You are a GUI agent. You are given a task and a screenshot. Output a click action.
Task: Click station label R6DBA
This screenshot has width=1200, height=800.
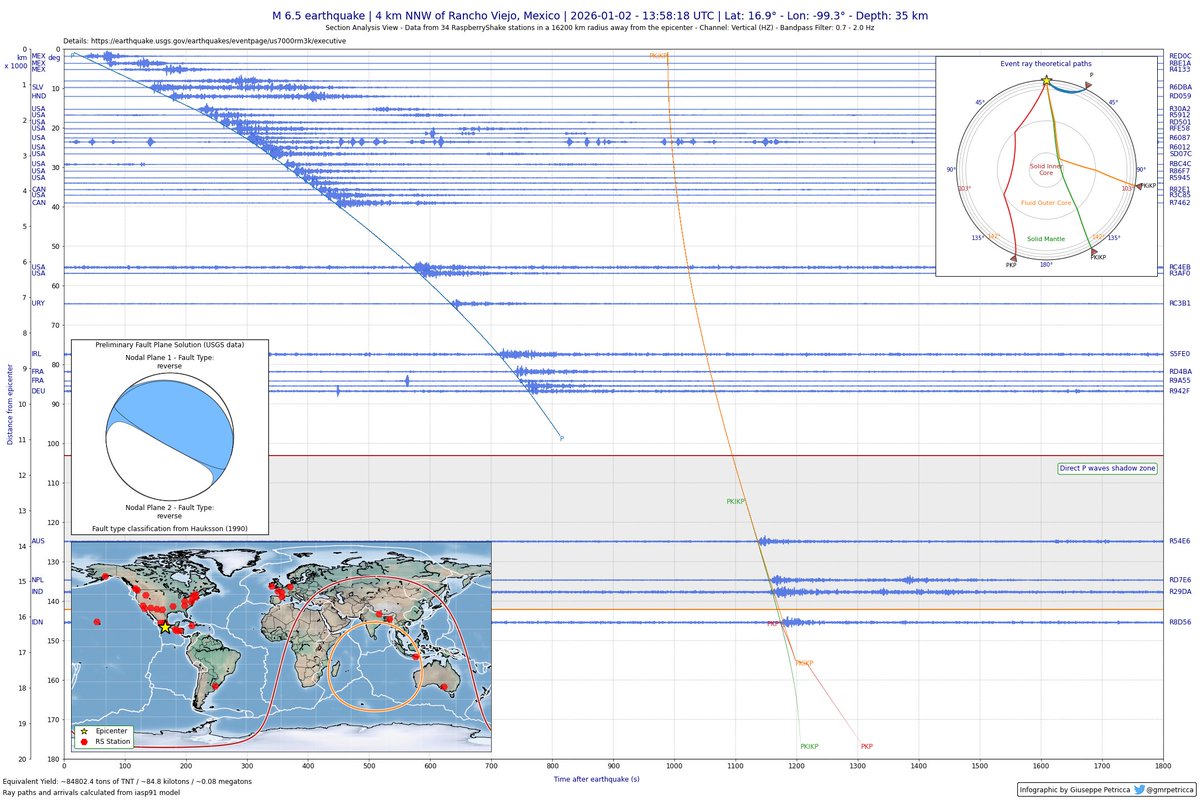pyautogui.click(x=1180, y=87)
